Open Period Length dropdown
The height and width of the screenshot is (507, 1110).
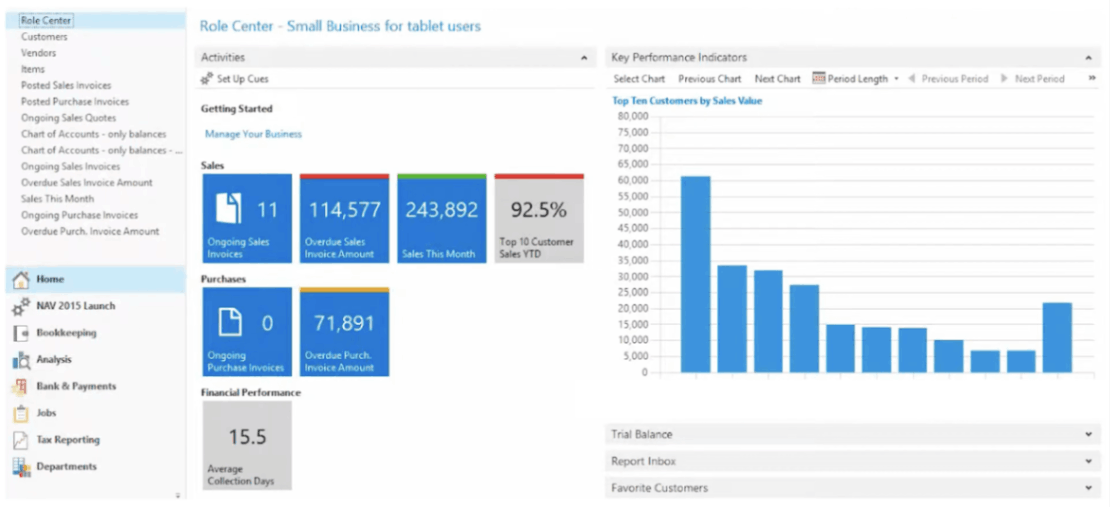click(896, 79)
